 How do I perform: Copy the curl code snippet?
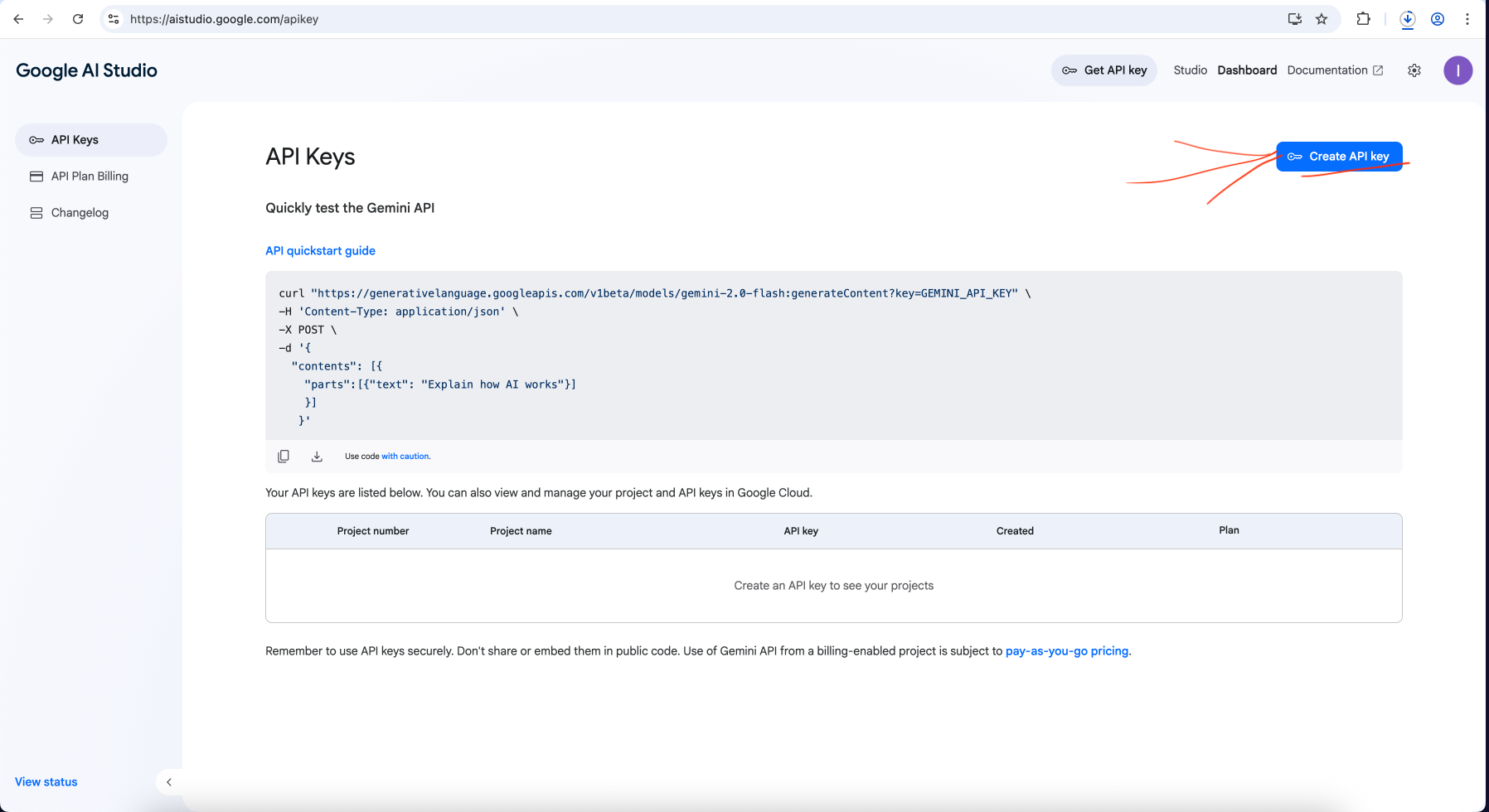point(284,457)
